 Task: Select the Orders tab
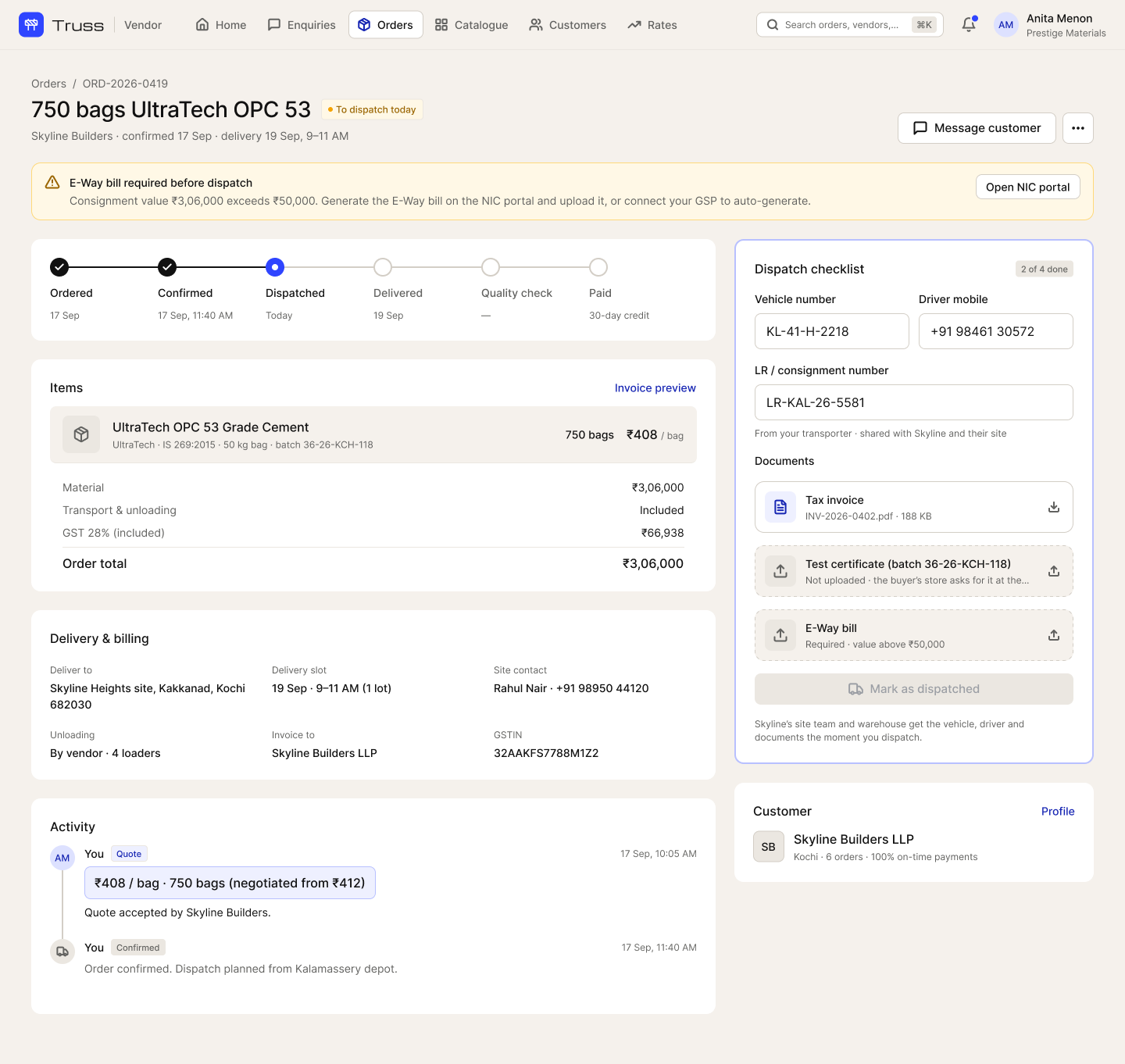(x=386, y=25)
